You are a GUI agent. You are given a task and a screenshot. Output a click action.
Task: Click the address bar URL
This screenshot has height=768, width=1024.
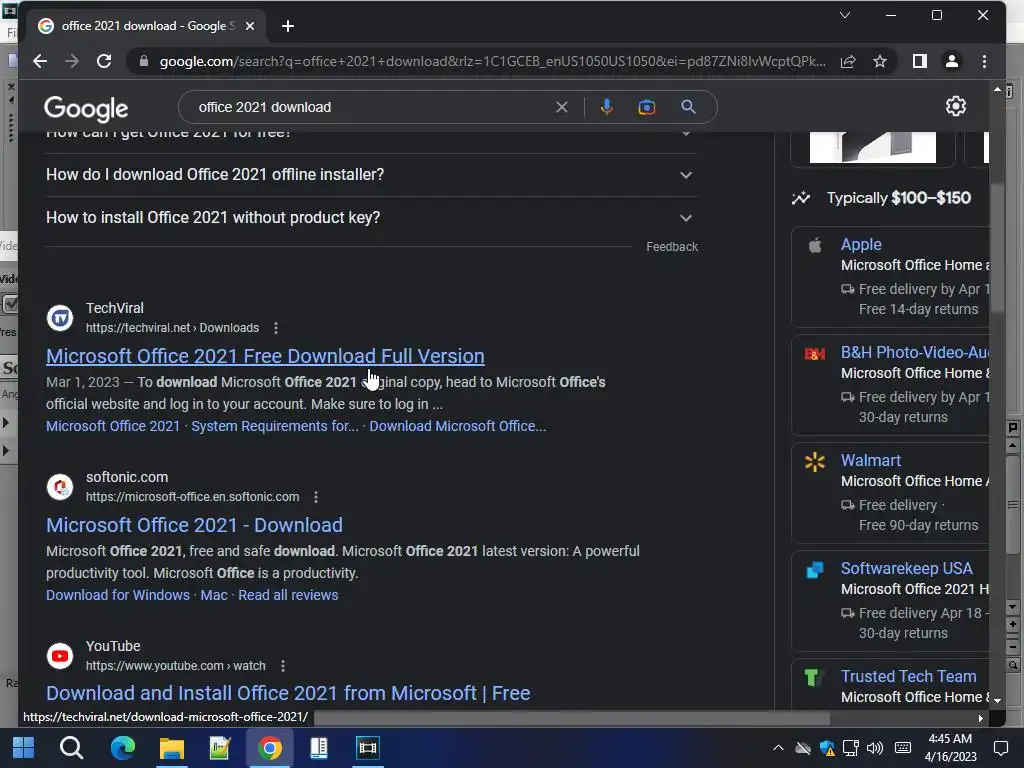[x=492, y=61]
